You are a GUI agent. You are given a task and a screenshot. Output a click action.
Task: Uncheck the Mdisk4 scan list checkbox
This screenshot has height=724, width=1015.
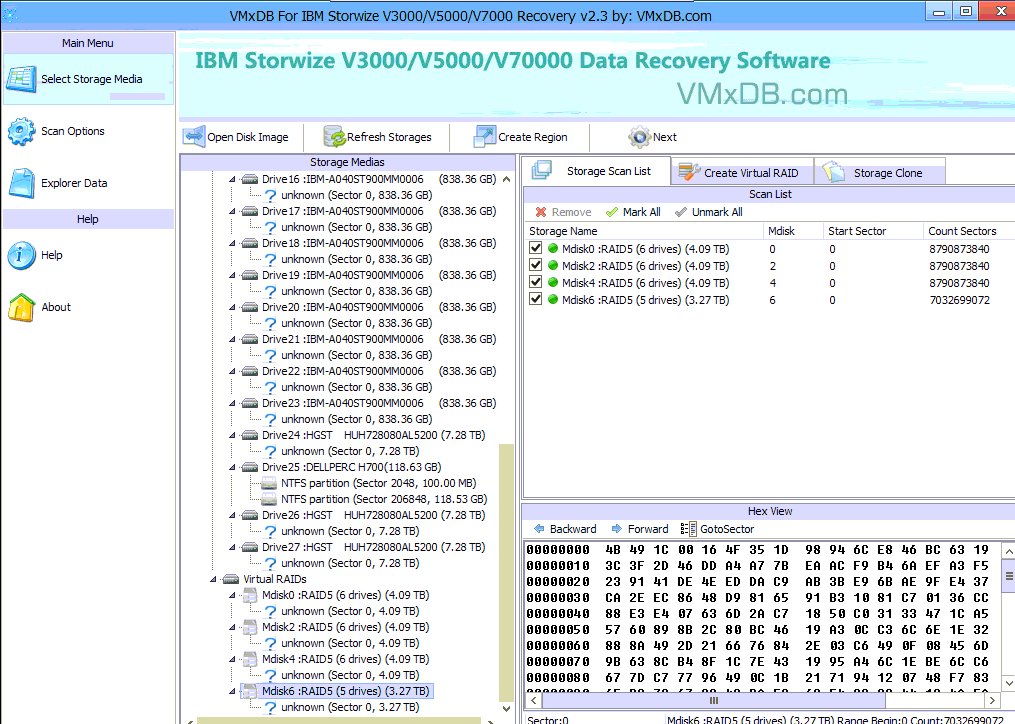pyautogui.click(x=535, y=282)
